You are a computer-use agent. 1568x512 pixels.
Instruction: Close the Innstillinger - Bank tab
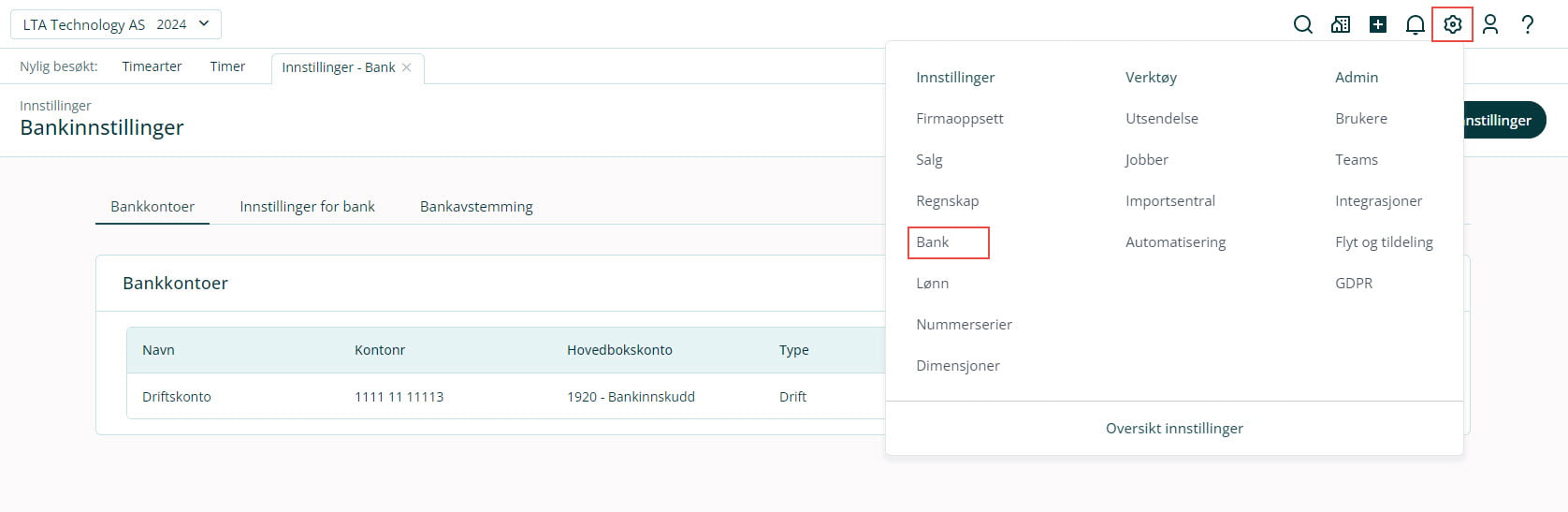pyautogui.click(x=406, y=67)
